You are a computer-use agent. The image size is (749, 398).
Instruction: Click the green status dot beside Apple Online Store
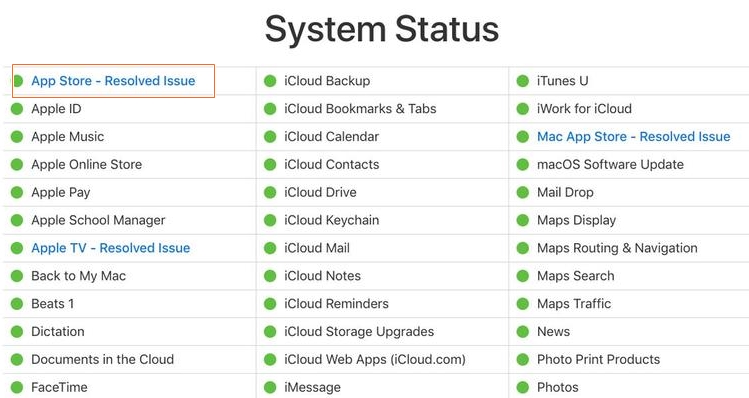17,164
